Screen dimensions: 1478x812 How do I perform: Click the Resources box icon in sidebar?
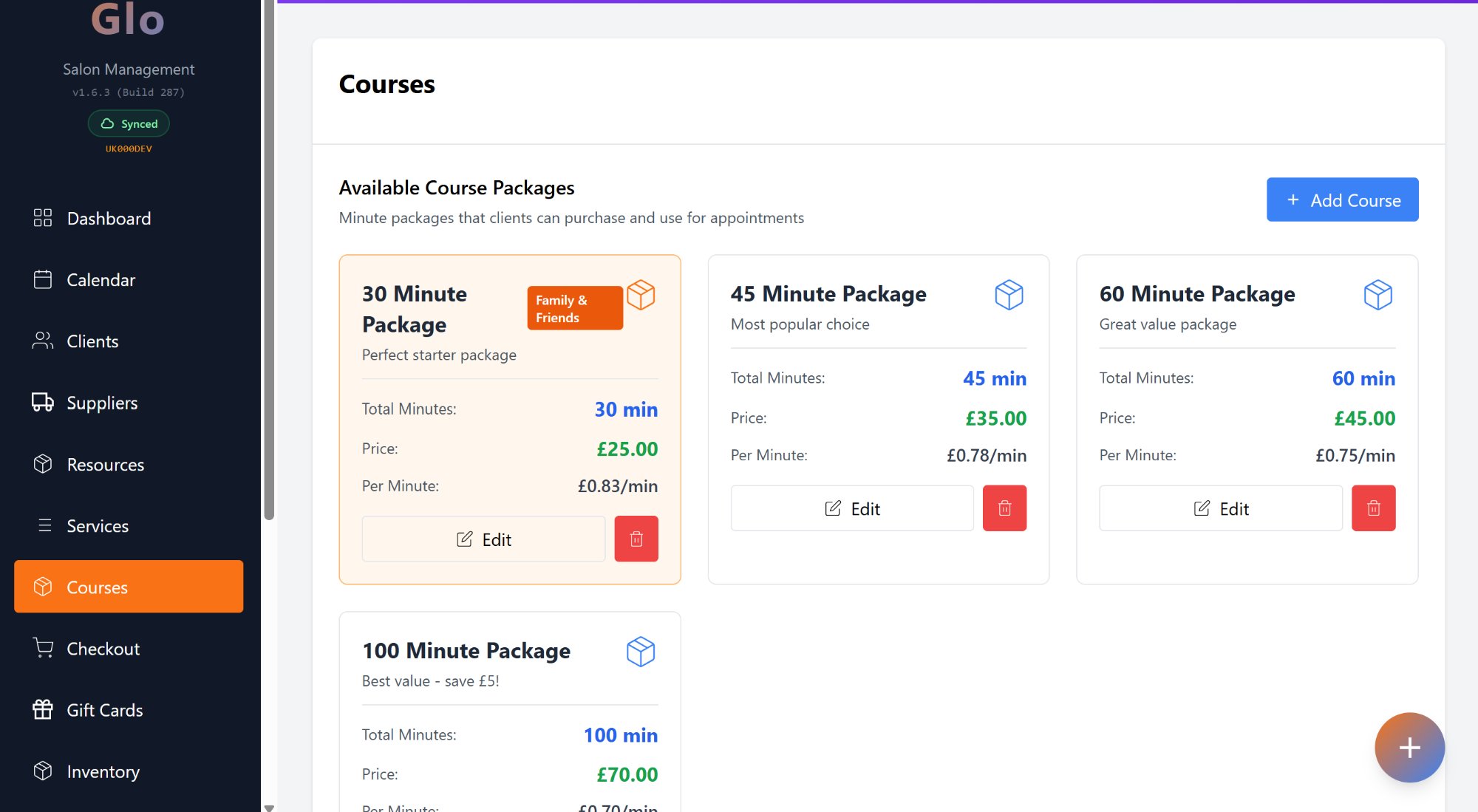coord(42,464)
